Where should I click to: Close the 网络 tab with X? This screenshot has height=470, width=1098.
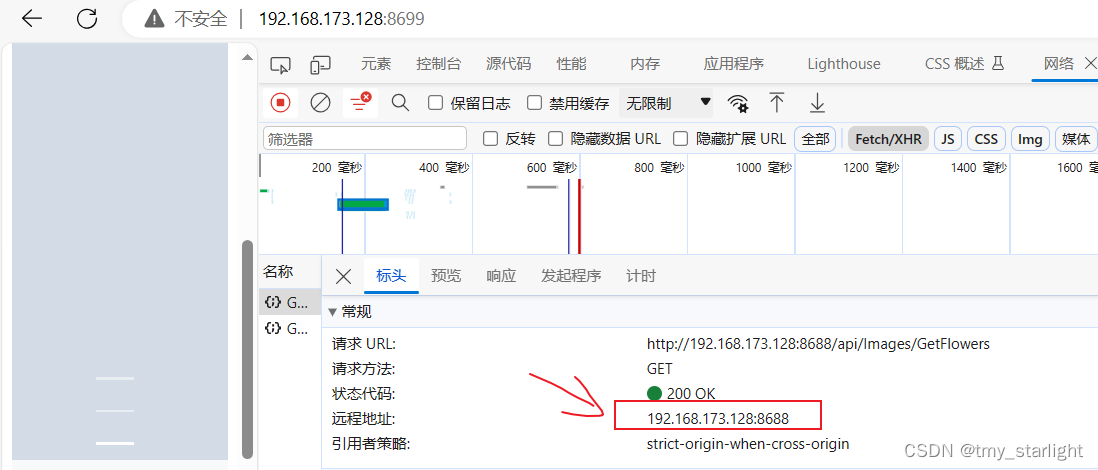[x=1090, y=64]
